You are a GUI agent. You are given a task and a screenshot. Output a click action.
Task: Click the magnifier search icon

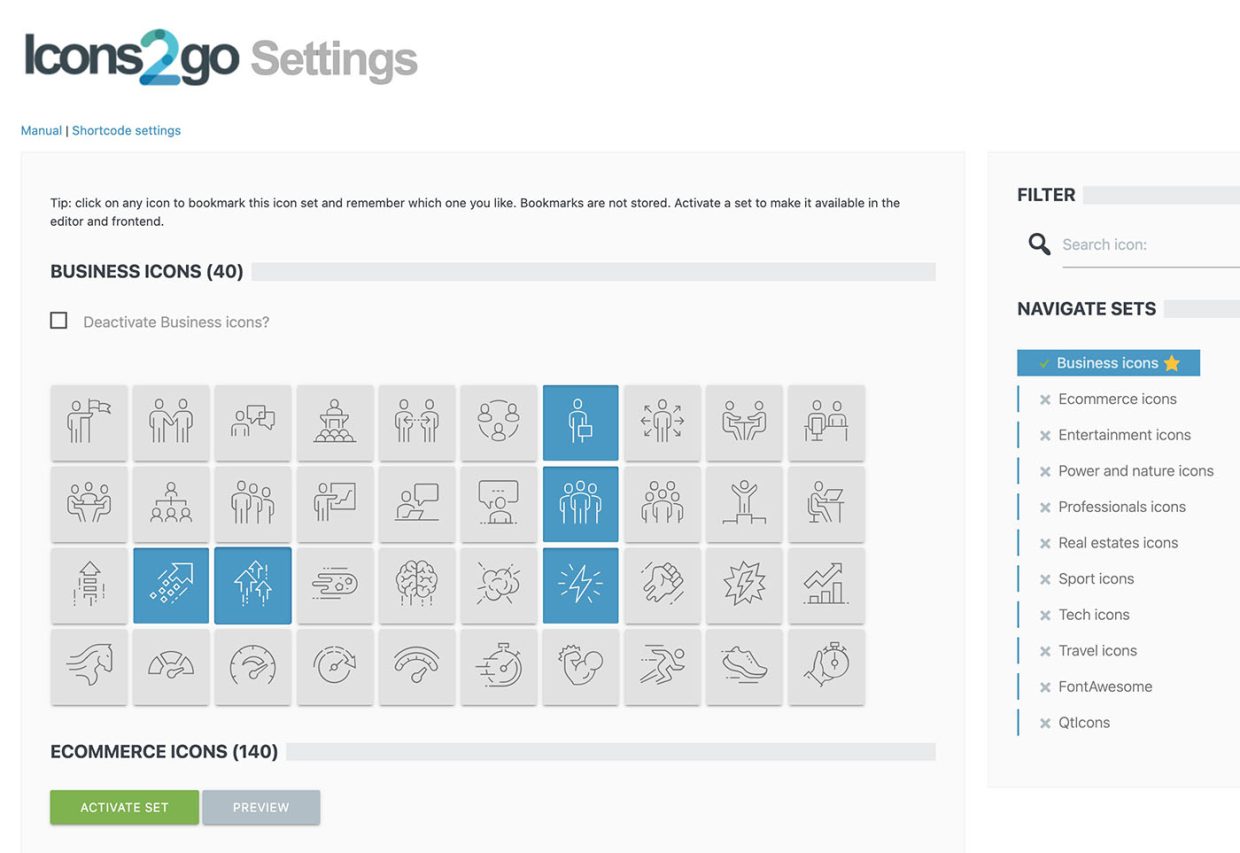[x=1039, y=244]
